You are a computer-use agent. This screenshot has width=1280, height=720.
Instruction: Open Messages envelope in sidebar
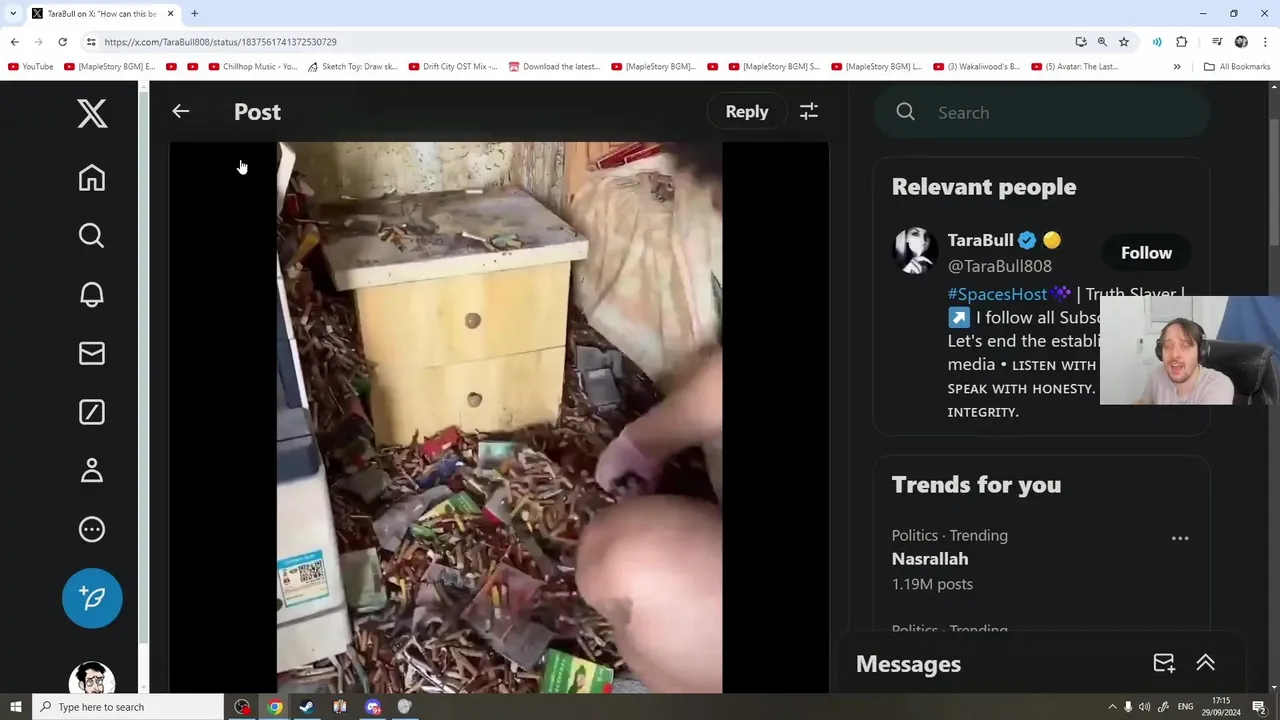(x=92, y=353)
